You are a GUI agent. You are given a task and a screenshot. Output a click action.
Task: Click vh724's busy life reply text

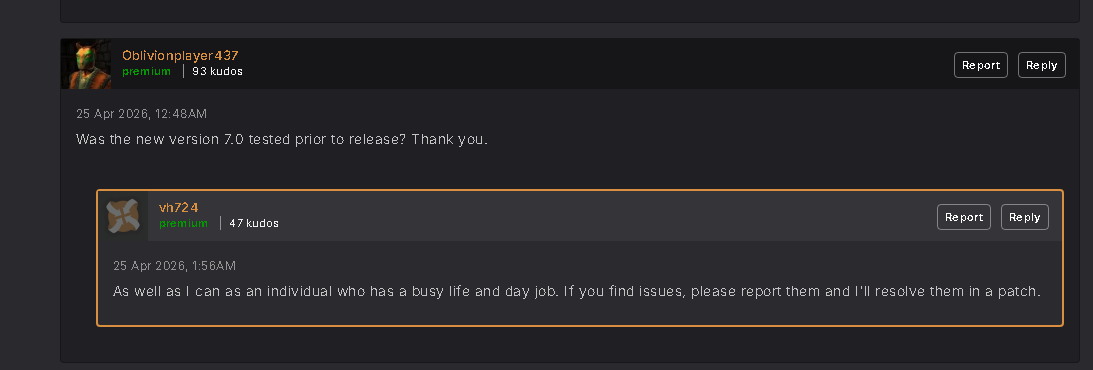pos(576,291)
